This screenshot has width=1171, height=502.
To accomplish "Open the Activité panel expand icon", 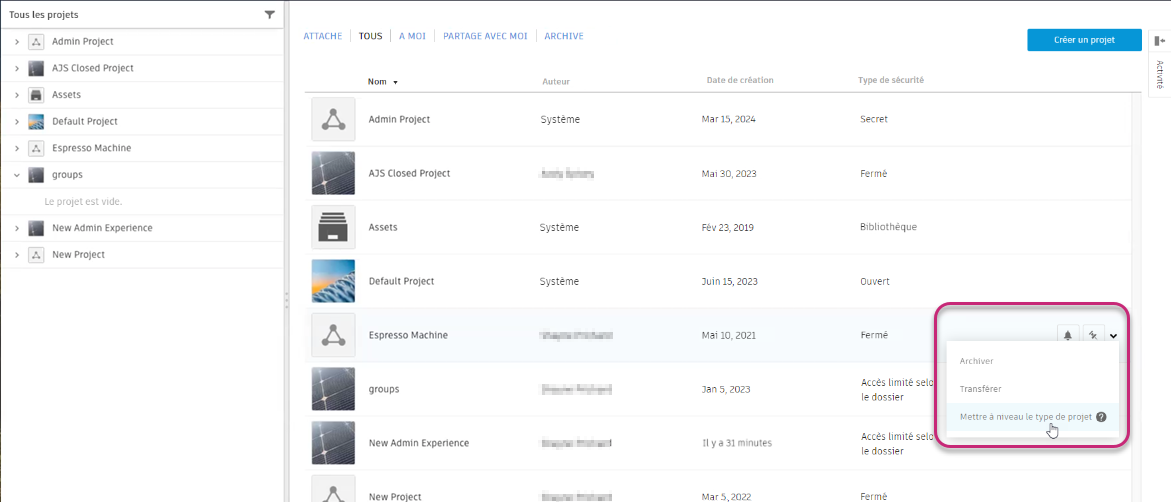I will click(x=1159, y=41).
